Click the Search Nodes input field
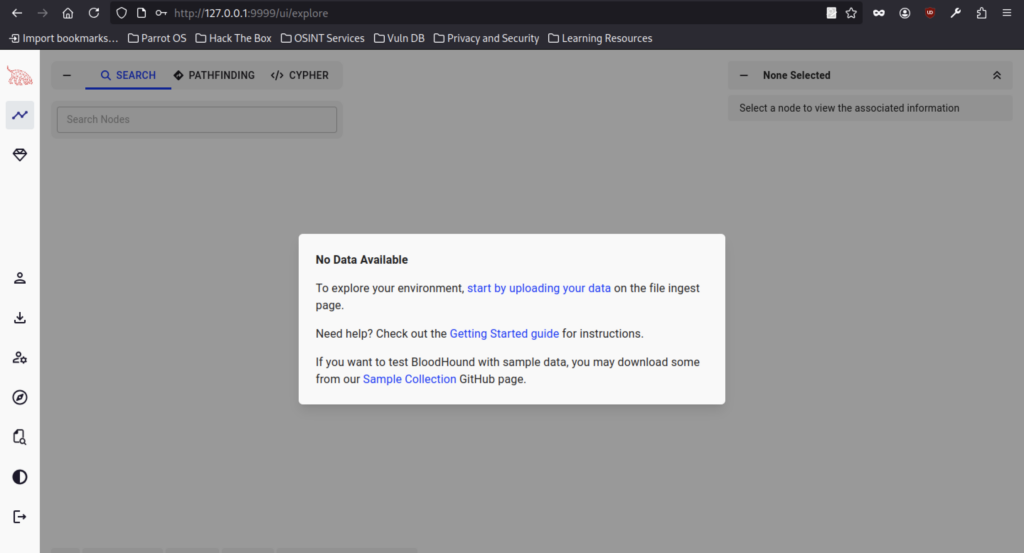Screen dimensions: 1024x553 pos(197,119)
